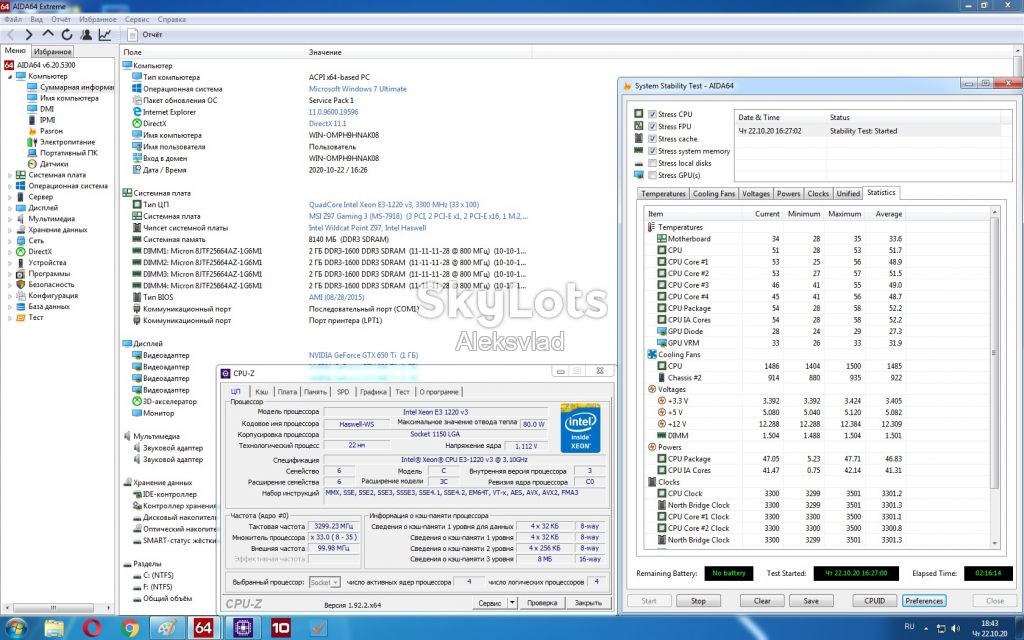Screen dimensions: 1024x640
Task: Click the DirectX icon in sidebar tree
Action: (21, 251)
